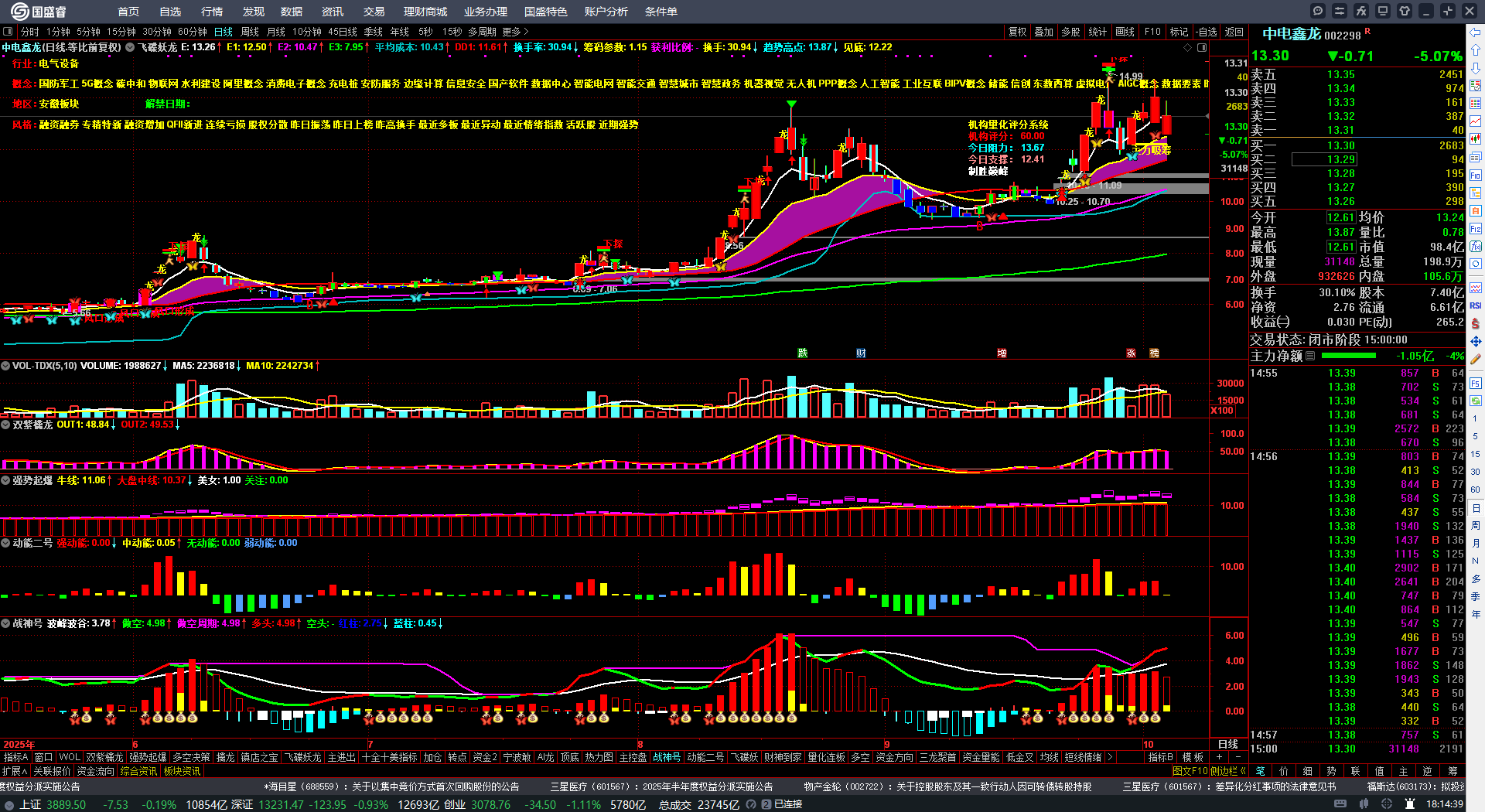This screenshot has height=812, width=1485.
Task: Click the screen display icon in title bar
Action: point(1383,11)
